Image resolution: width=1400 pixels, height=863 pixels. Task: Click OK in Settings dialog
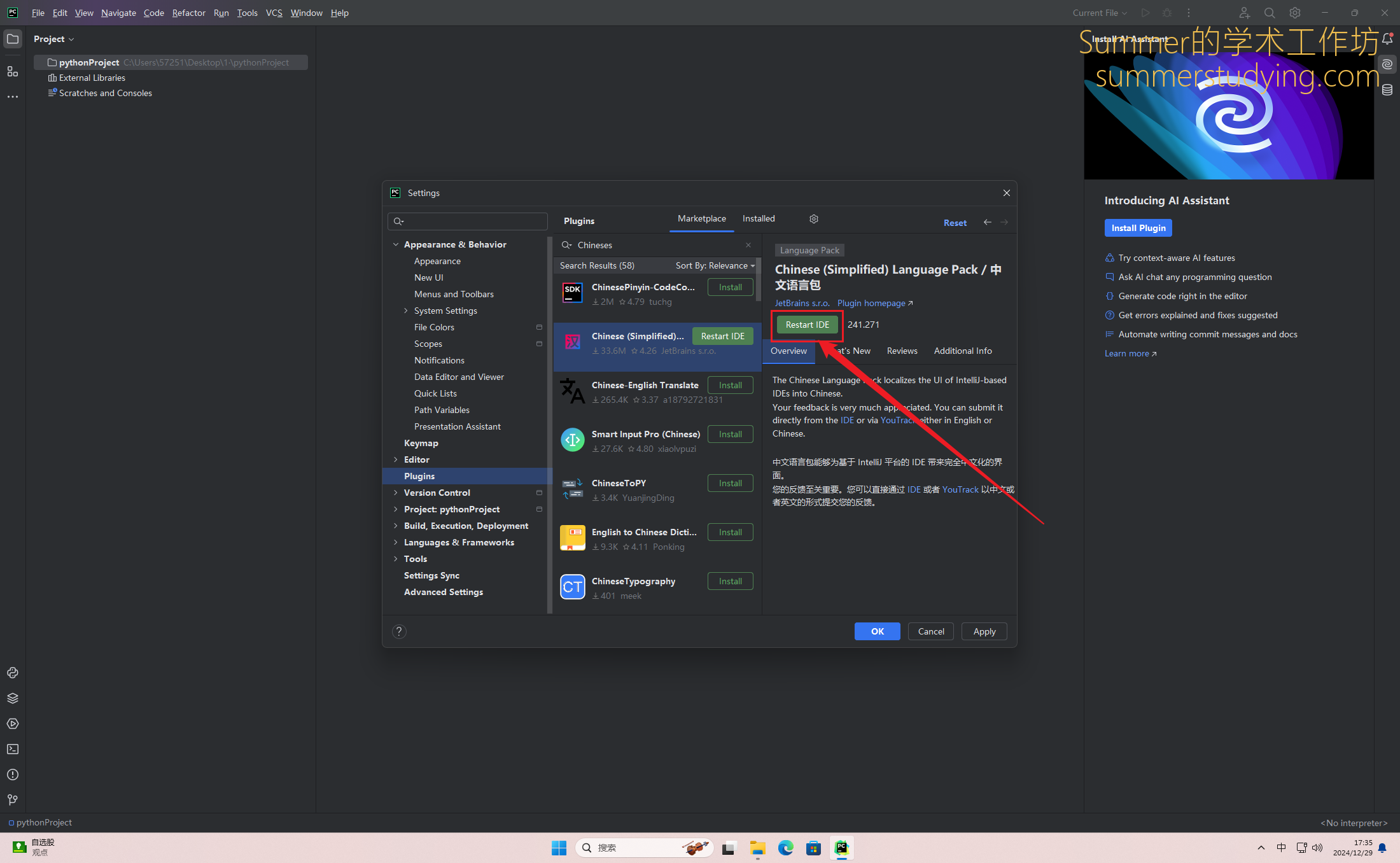[877, 631]
